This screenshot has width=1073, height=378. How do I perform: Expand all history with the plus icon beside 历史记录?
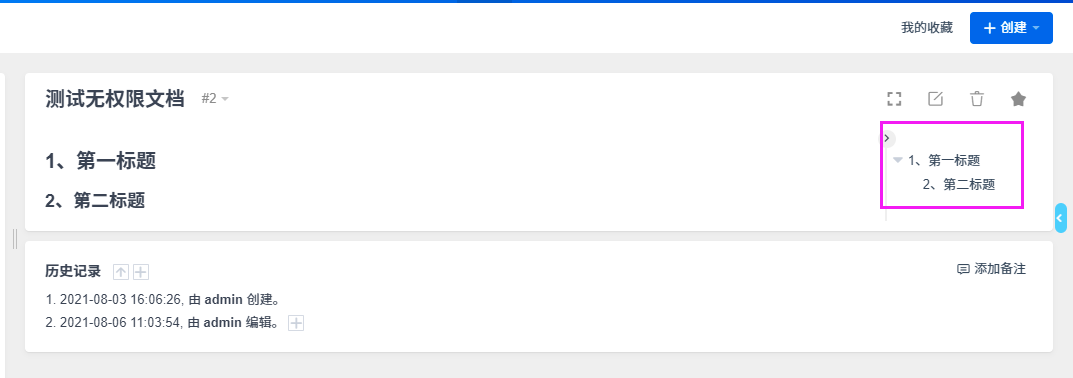tap(140, 272)
